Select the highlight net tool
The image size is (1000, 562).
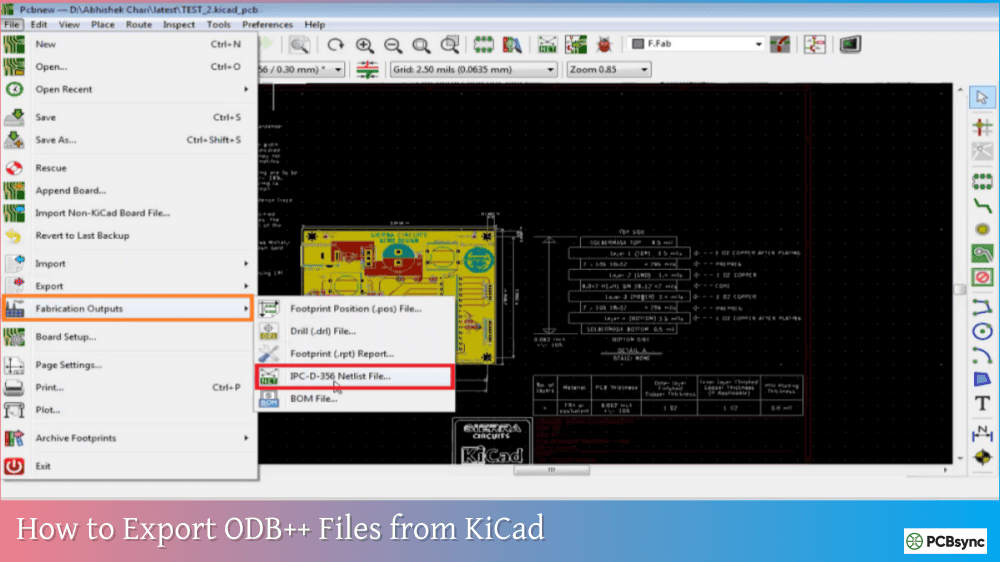point(982,127)
